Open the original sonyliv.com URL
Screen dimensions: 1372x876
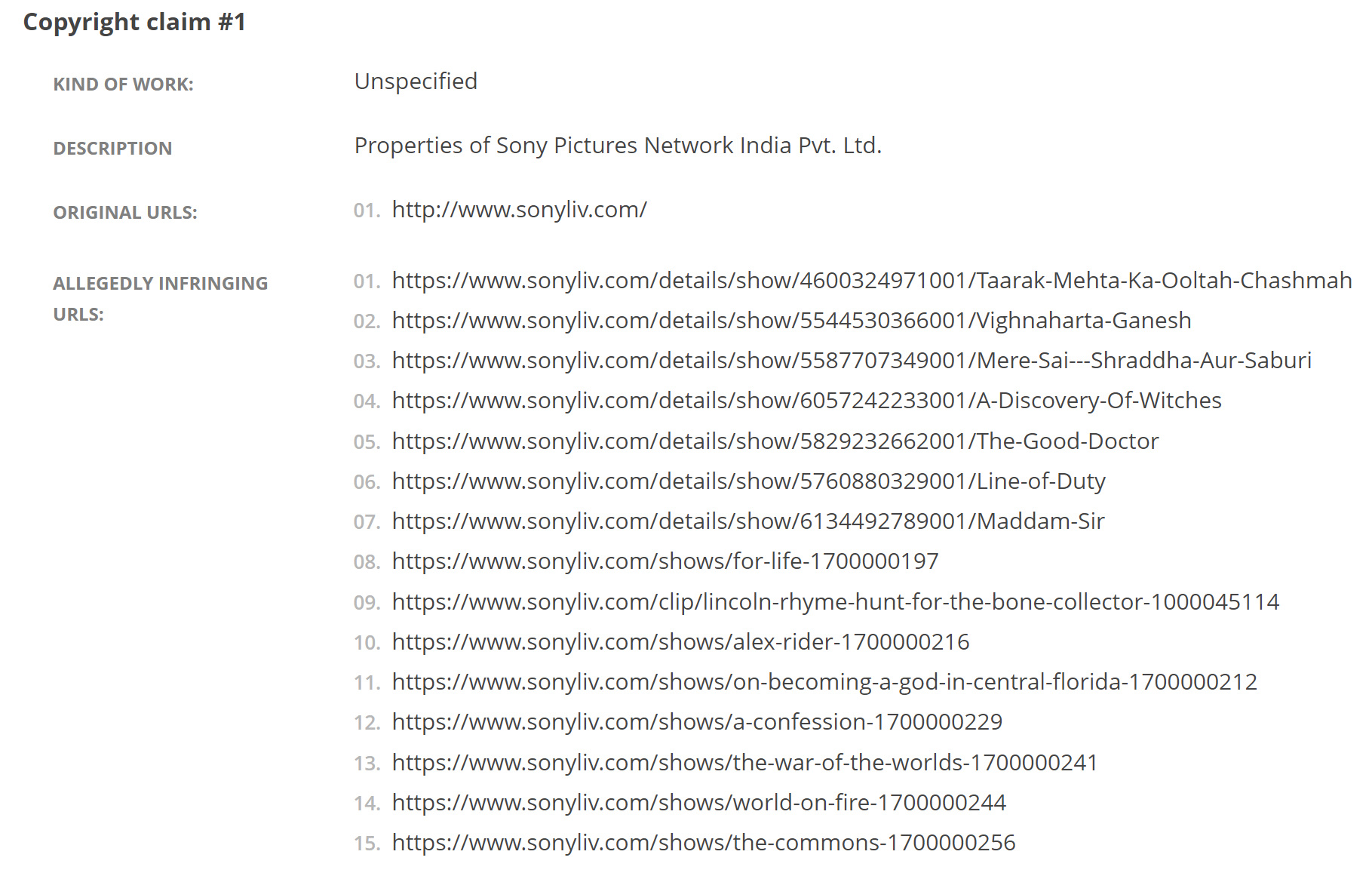tap(519, 210)
